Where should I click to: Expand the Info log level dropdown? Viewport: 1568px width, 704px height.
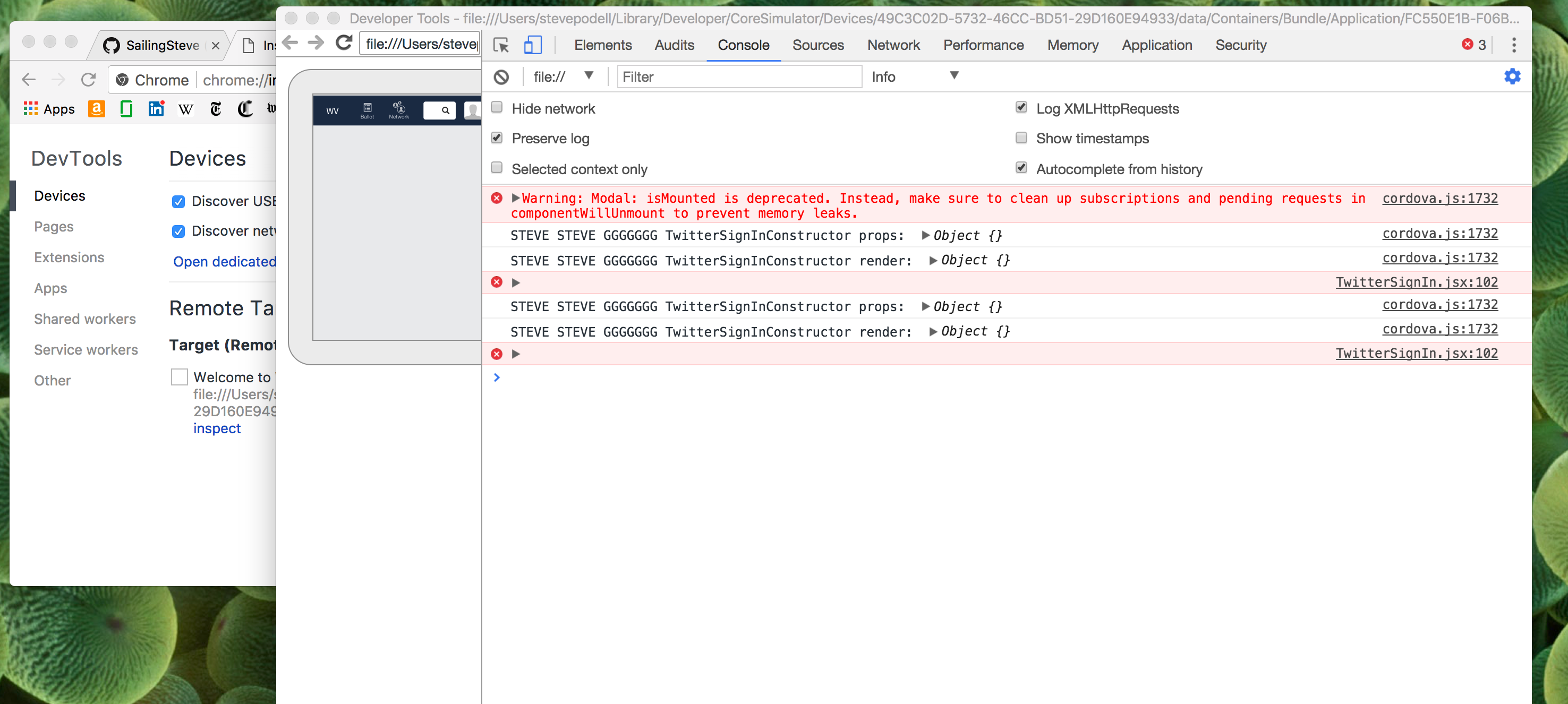tap(913, 76)
